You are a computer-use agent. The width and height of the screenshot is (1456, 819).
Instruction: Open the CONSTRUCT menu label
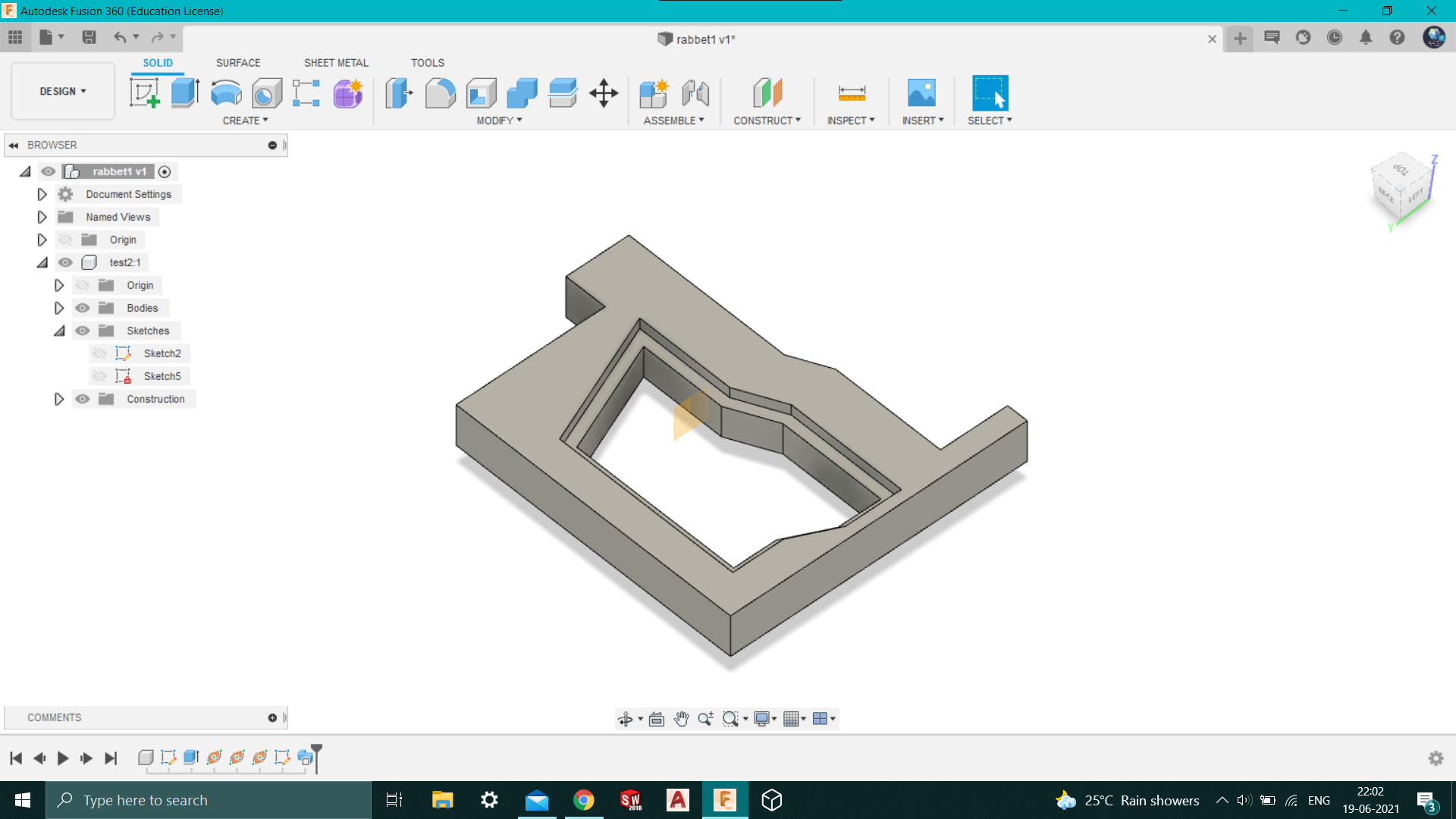(x=767, y=121)
